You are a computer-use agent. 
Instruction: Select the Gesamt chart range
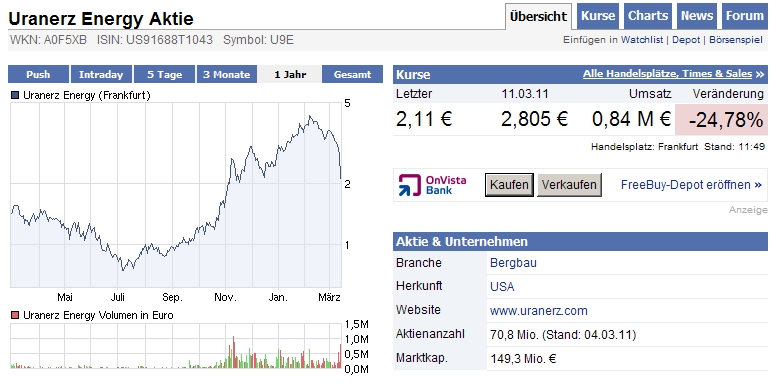click(x=352, y=74)
